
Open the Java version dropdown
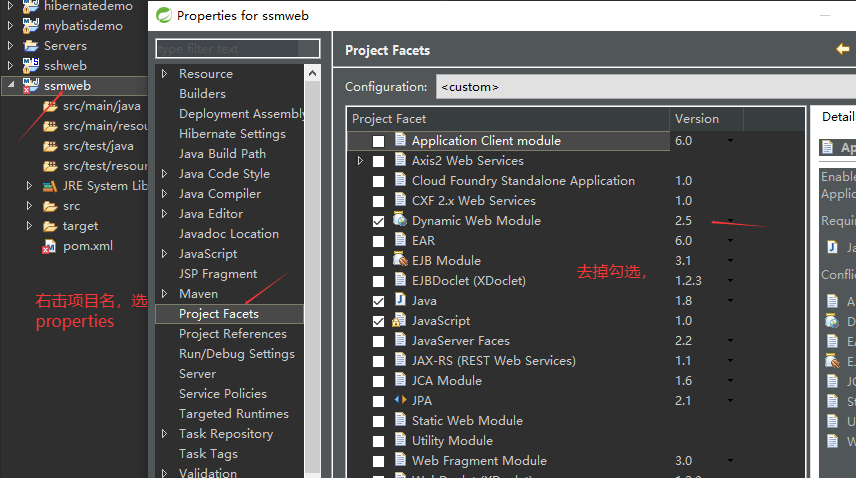[730, 300]
